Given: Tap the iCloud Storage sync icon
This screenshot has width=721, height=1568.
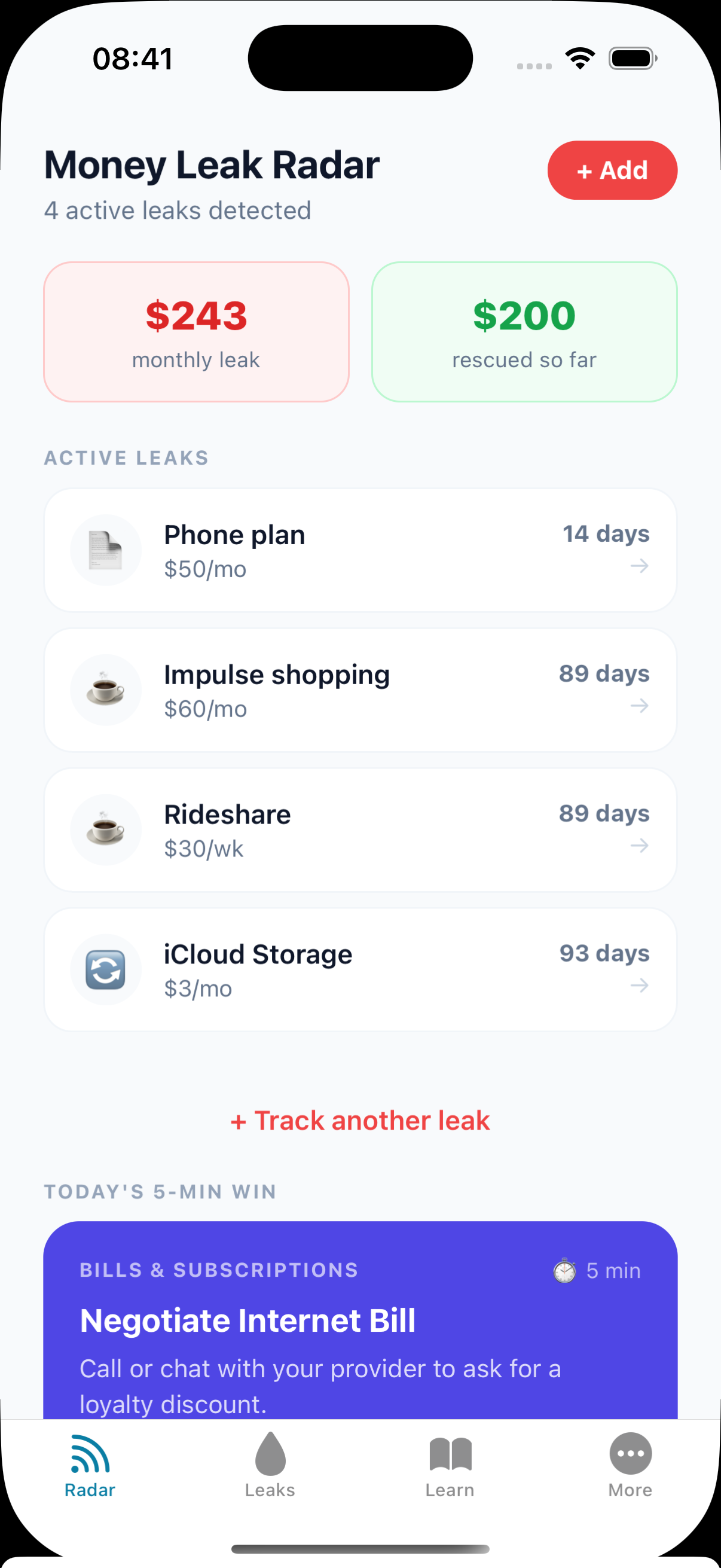Looking at the screenshot, I should [106, 969].
